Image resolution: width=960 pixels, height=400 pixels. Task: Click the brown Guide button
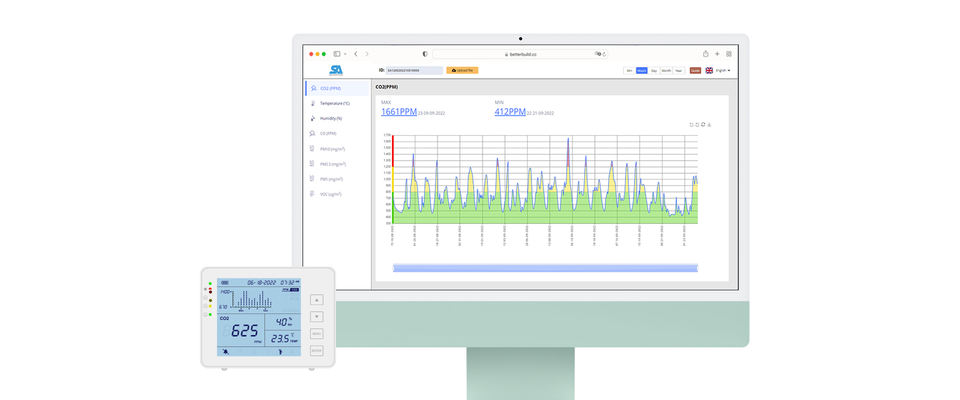696,70
